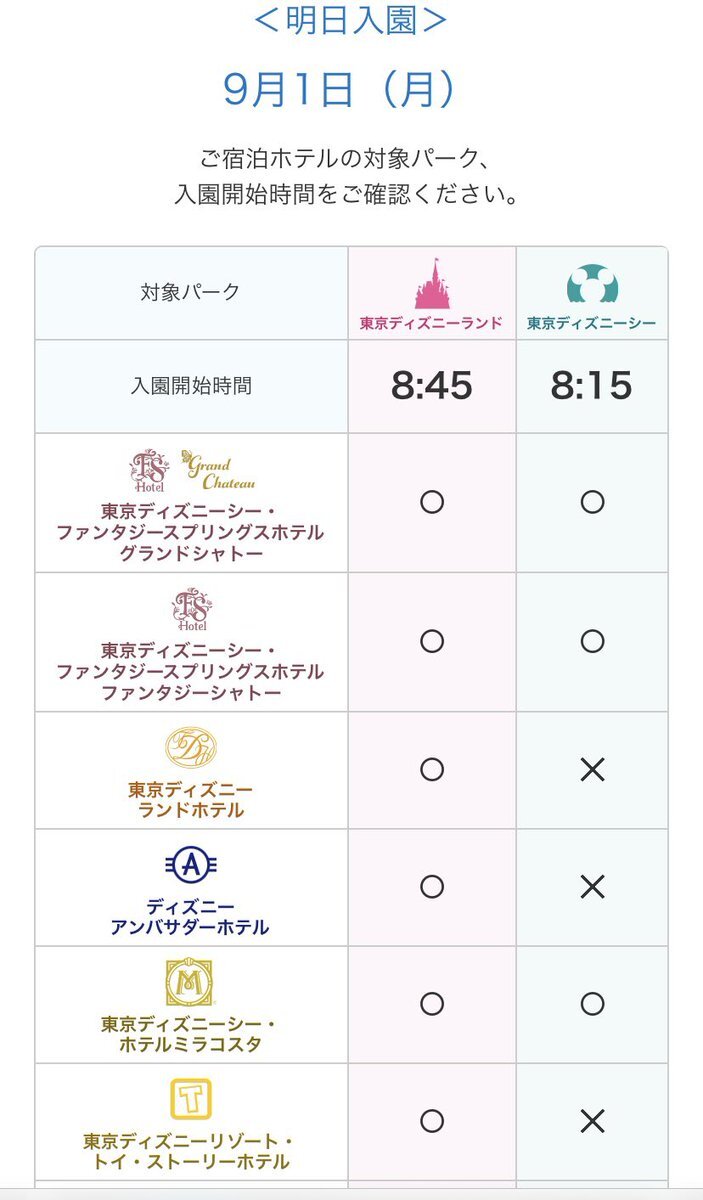
Task: Click the Ambassador Hotel blue A logo
Action: [x=190, y=866]
